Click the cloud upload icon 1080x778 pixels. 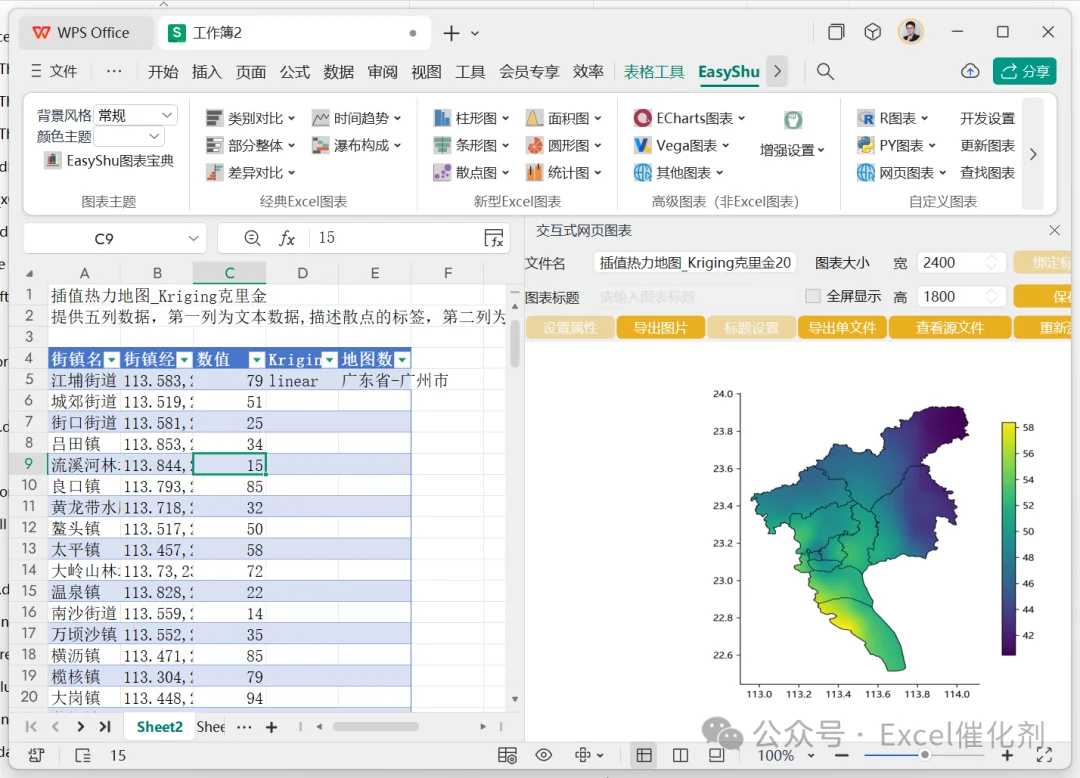[970, 71]
